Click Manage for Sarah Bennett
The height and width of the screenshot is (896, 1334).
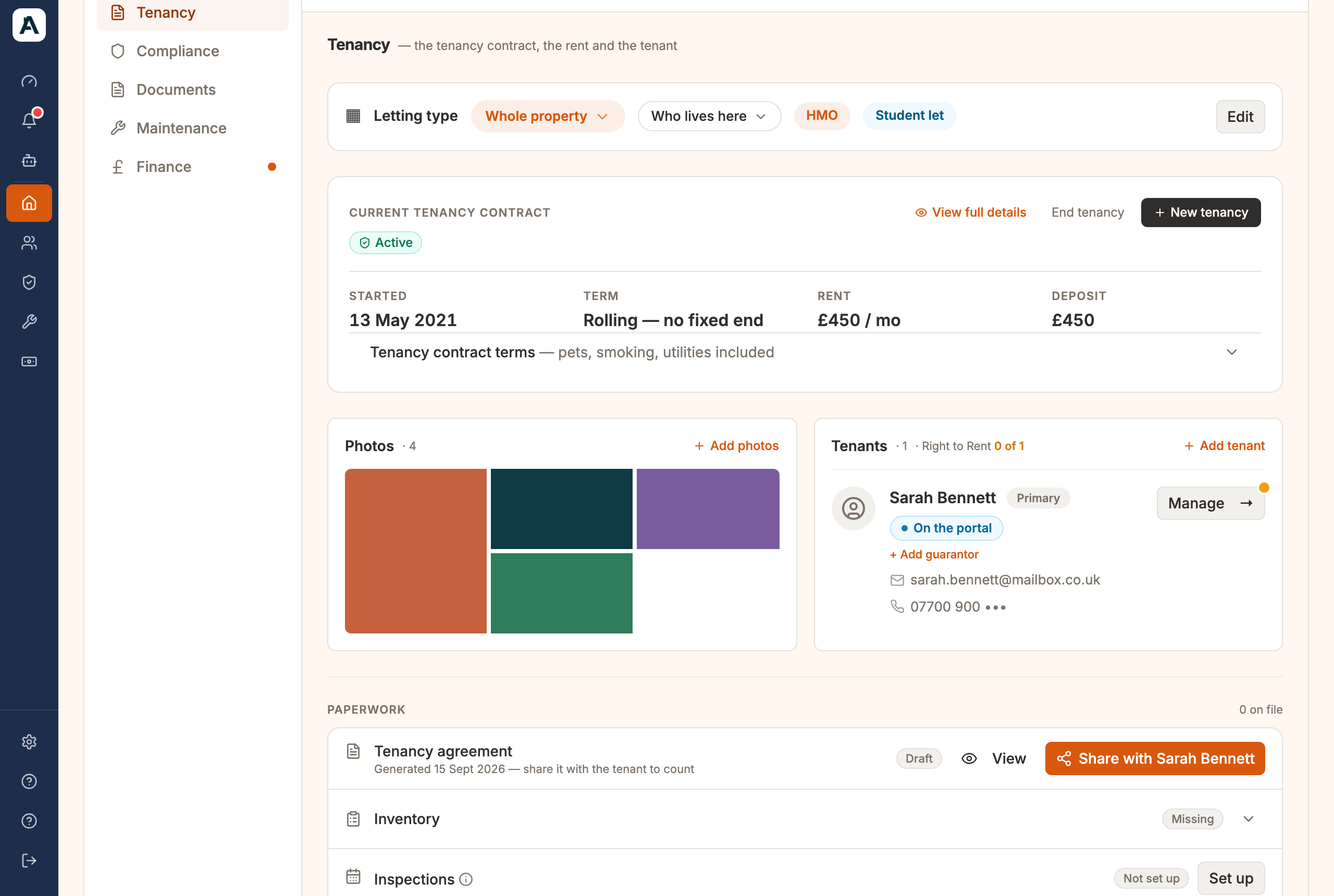pyautogui.click(x=1211, y=503)
